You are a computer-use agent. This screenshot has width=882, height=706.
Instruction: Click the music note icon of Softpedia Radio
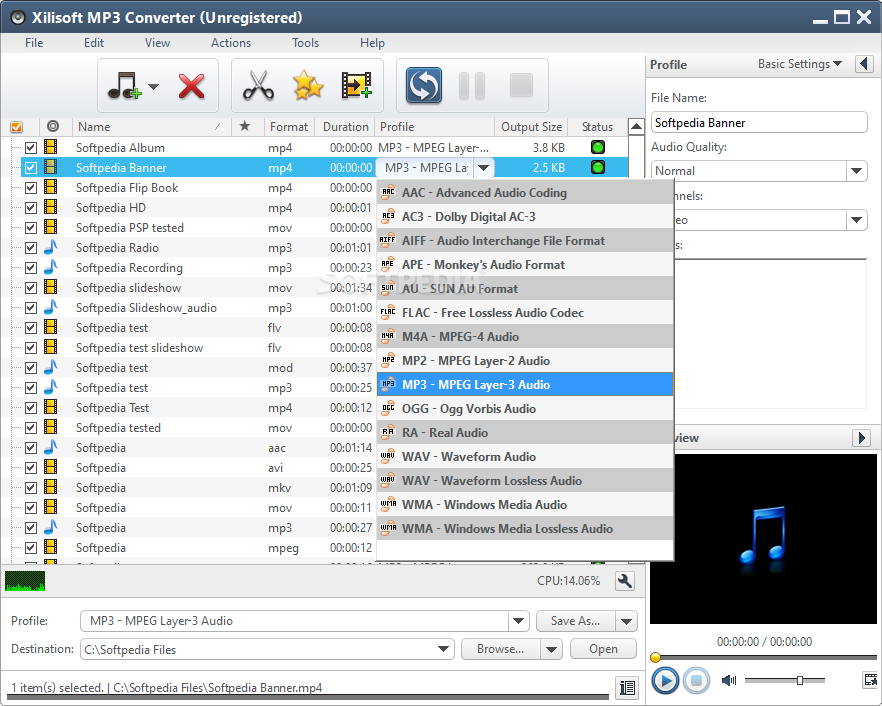coord(51,247)
